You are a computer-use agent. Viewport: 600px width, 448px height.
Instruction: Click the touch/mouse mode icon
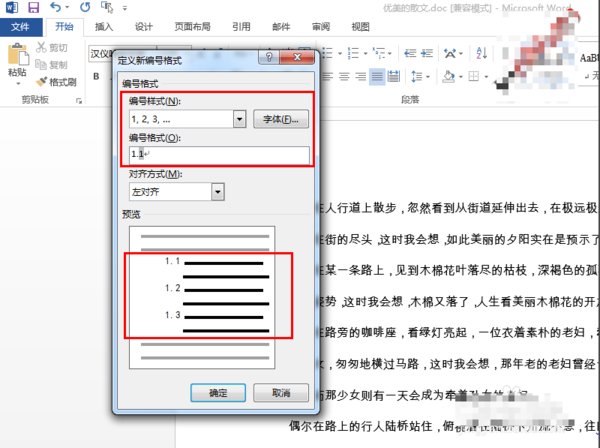[x=107, y=7]
